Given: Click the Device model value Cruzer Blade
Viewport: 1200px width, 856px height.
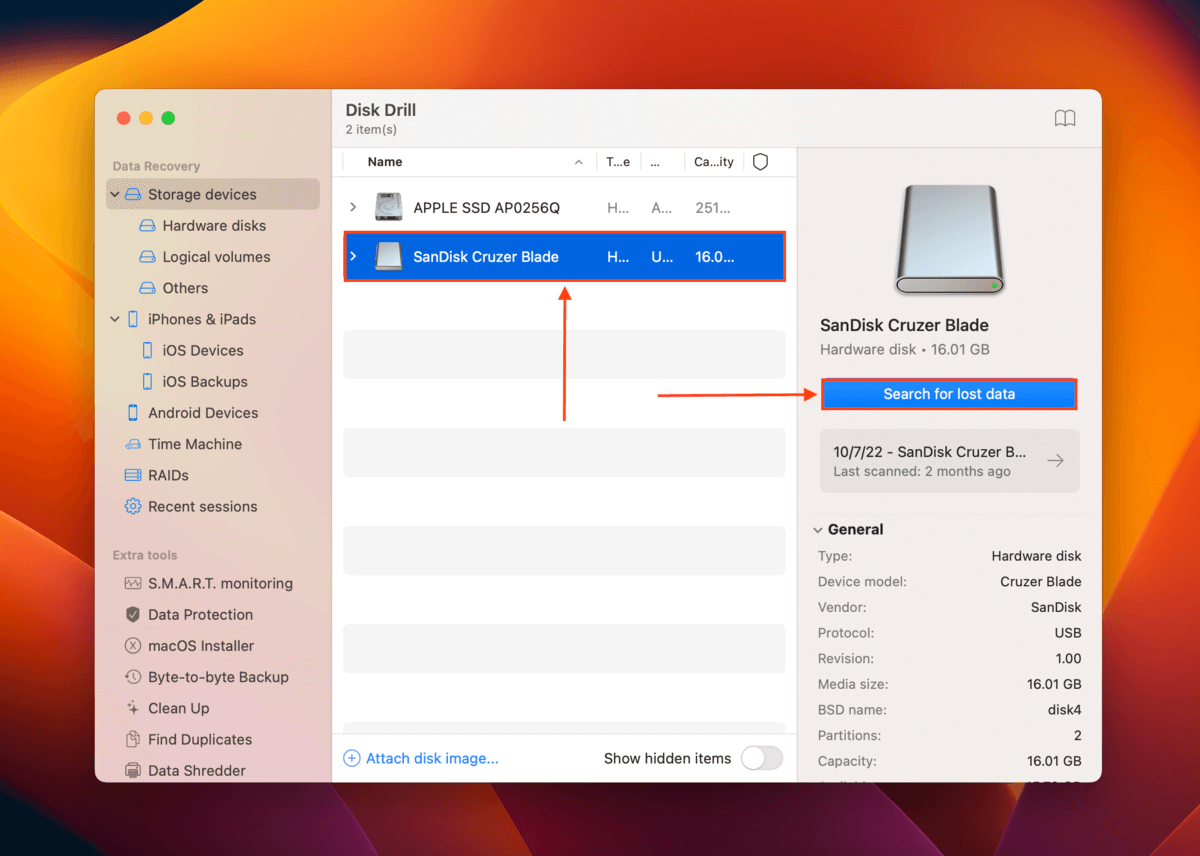Looking at the screenshot, I should click(1041, 582).
